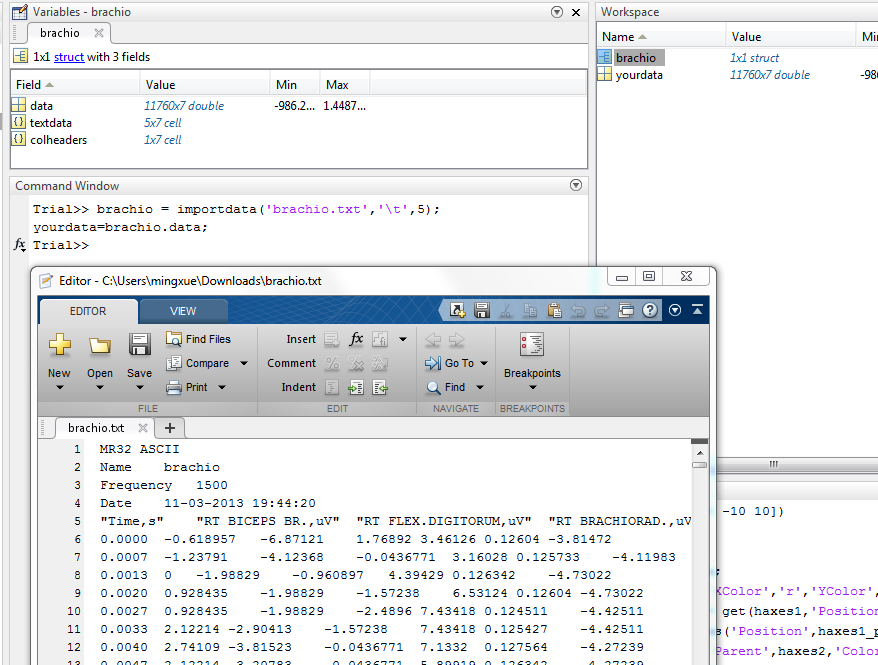Click the struct hyperlink
878x665 pixels.
[69, 57]
